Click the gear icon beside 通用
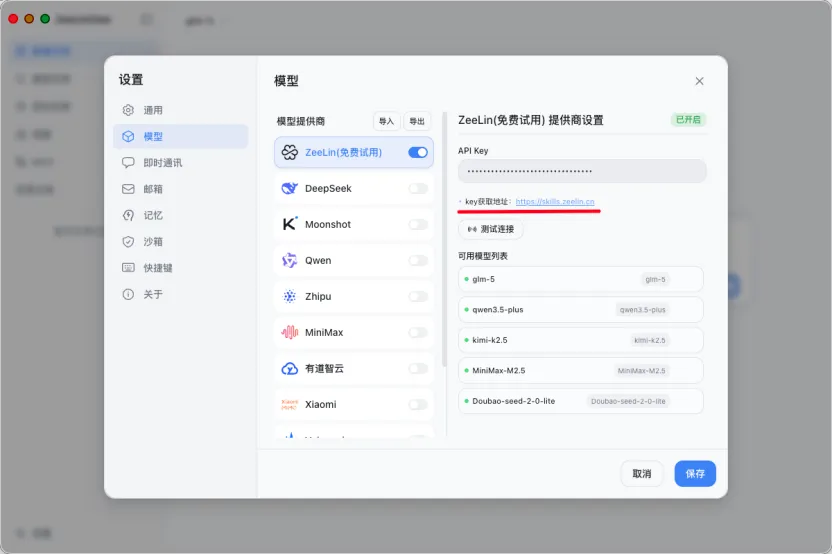 [x=128, y=110]
